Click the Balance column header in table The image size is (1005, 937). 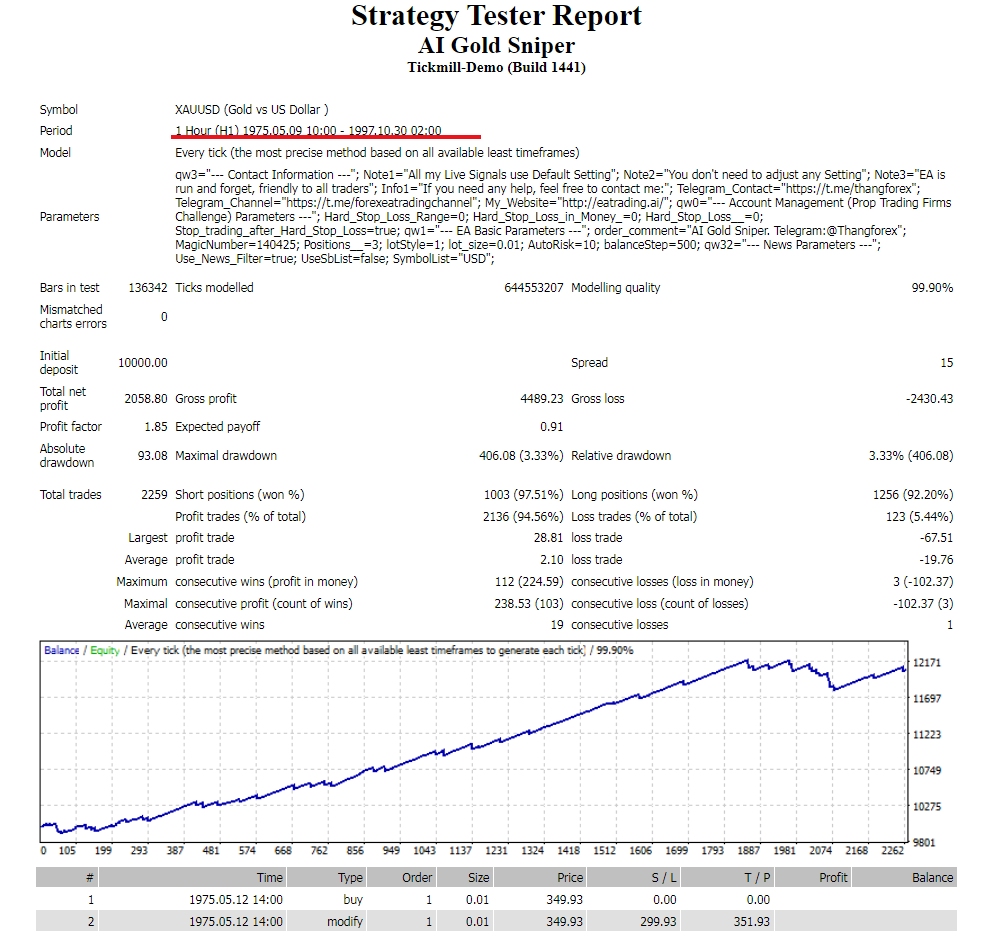932,877
